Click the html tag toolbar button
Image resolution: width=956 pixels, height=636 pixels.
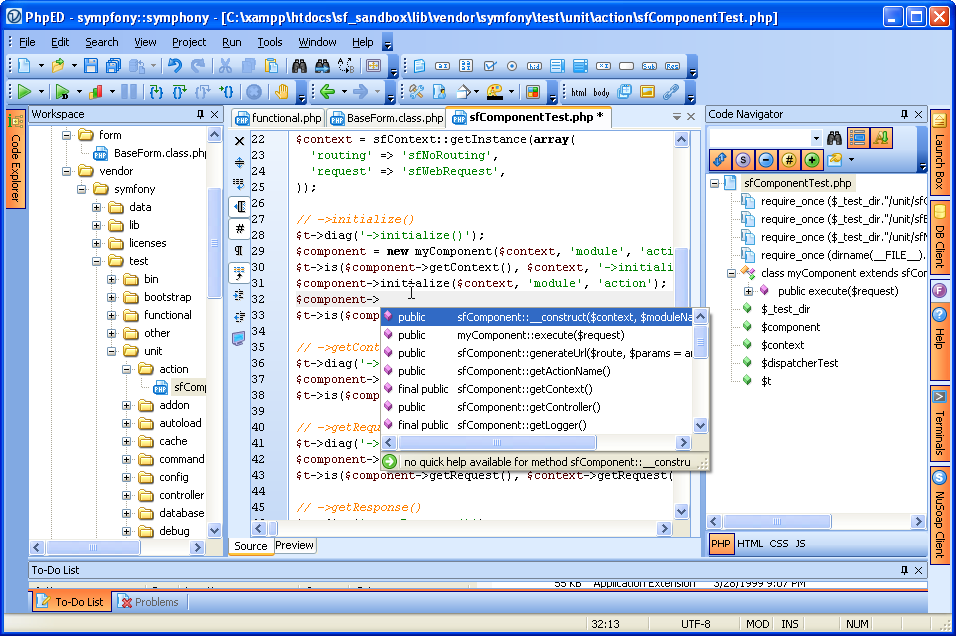[579, 92]
